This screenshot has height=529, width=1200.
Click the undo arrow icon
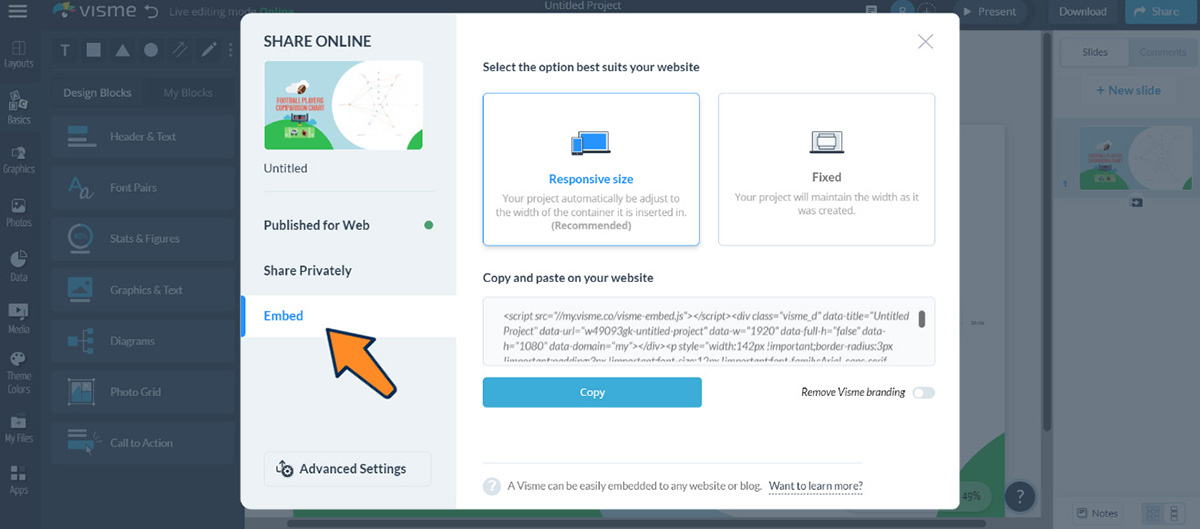tap(151, 12)
